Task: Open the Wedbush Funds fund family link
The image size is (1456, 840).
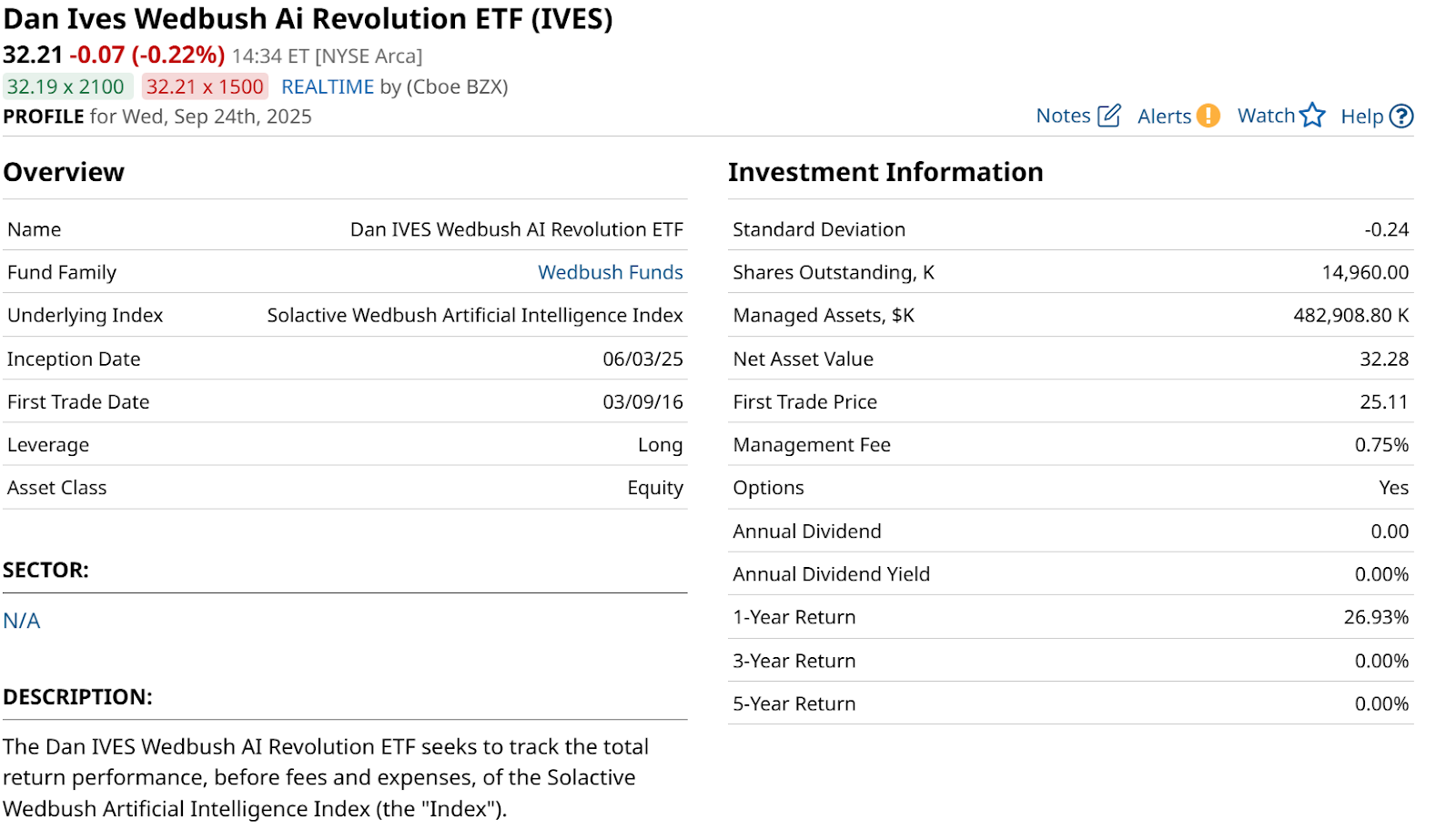Action: [x=610, y=272]
